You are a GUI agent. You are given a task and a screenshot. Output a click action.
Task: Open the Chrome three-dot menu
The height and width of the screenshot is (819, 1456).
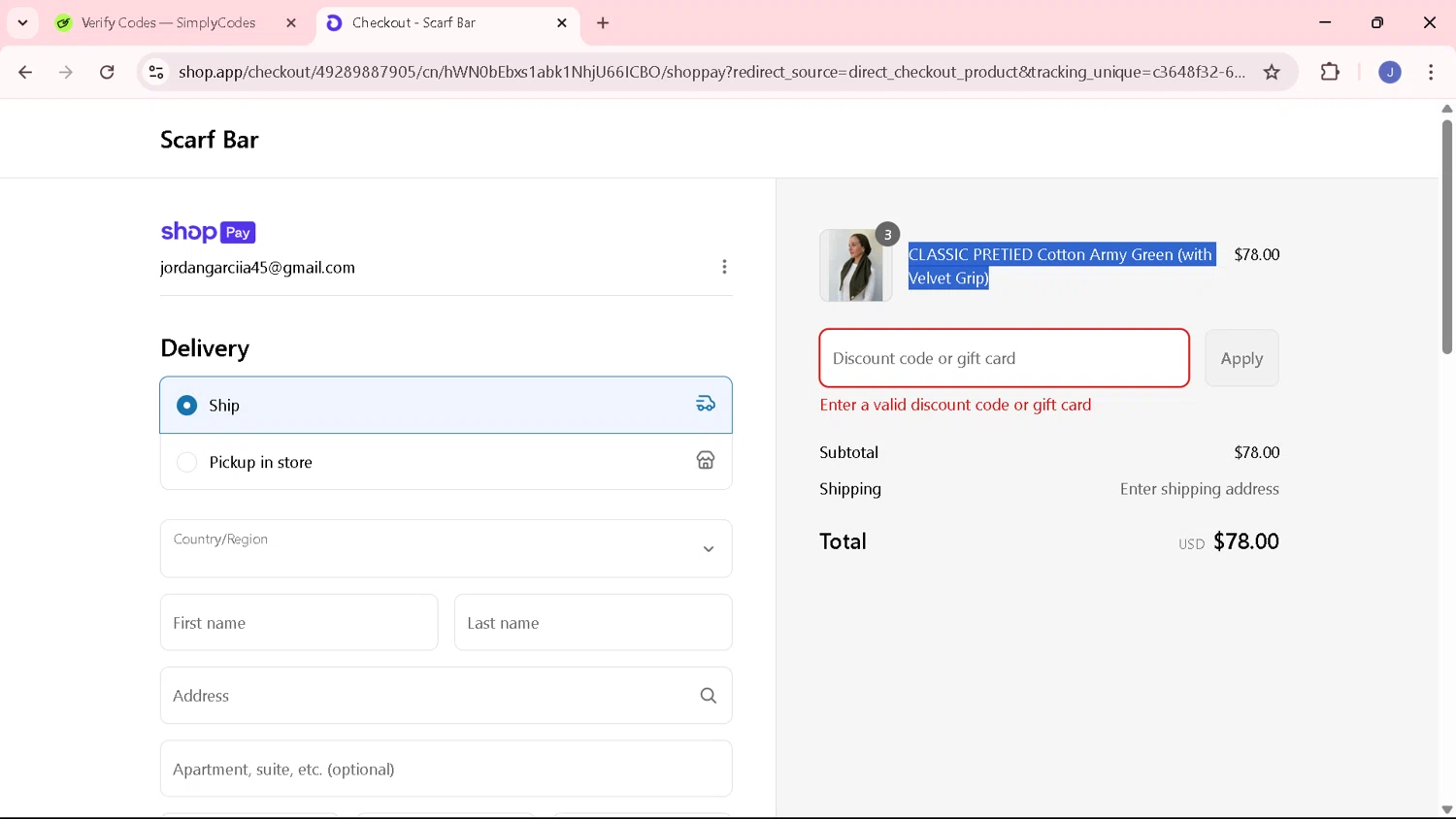coord(1431,72)
